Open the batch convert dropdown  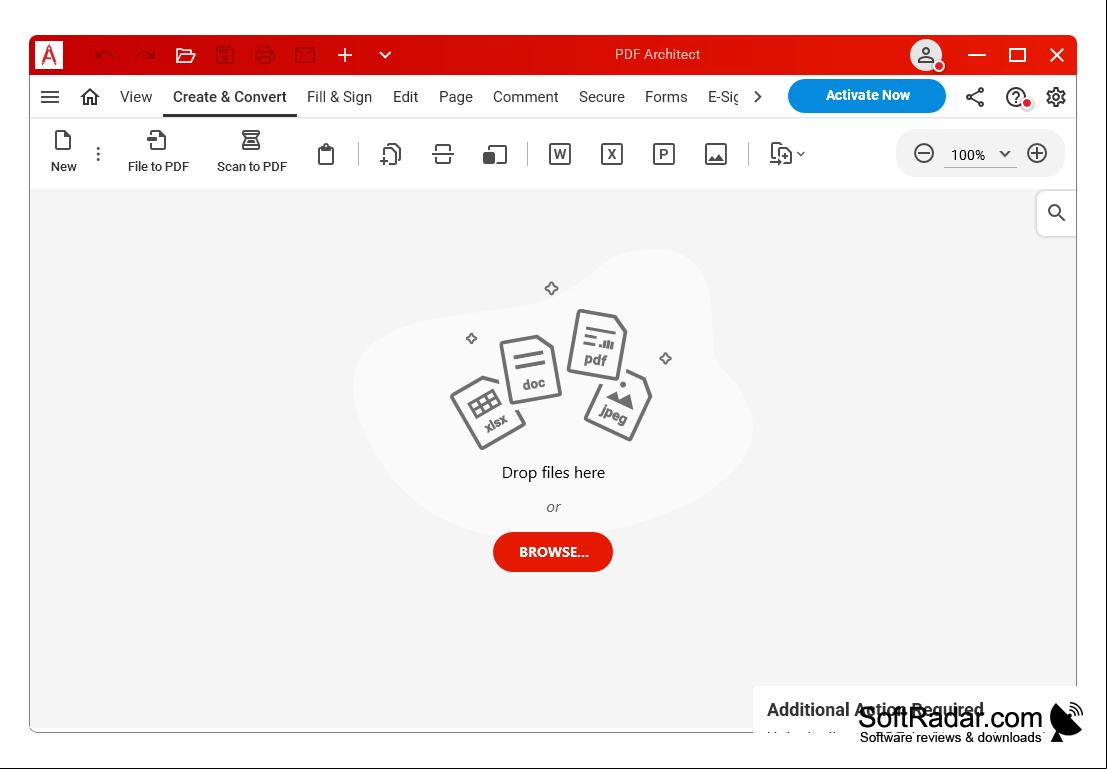pos(787,154)
